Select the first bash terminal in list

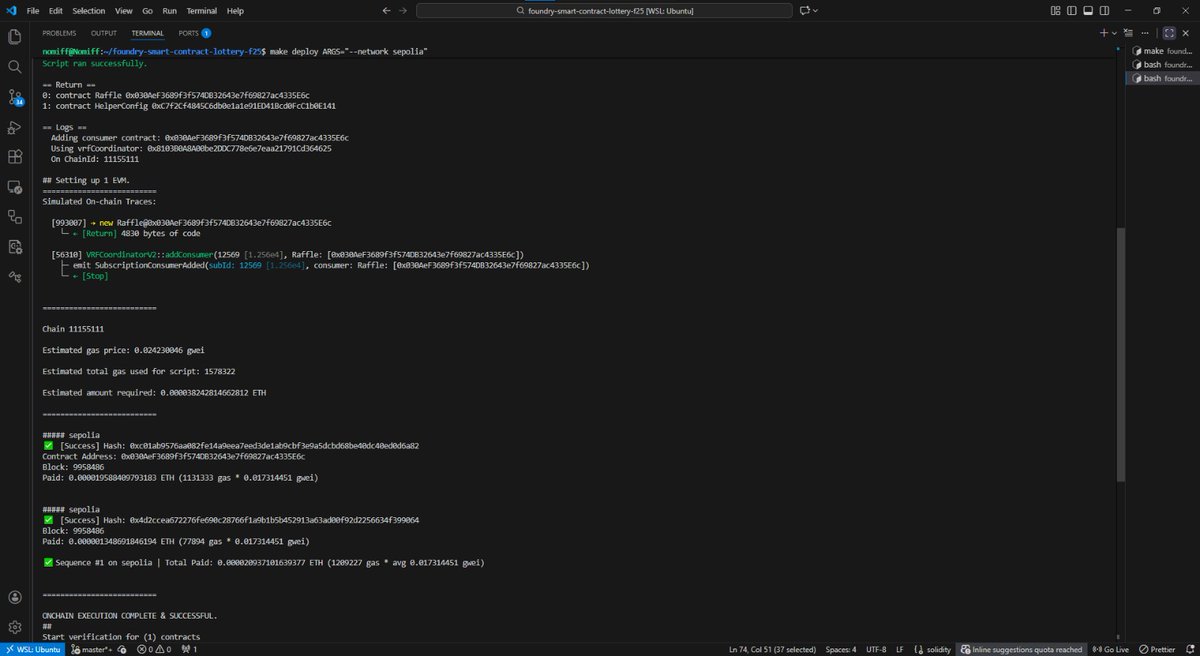[1163, 64]
